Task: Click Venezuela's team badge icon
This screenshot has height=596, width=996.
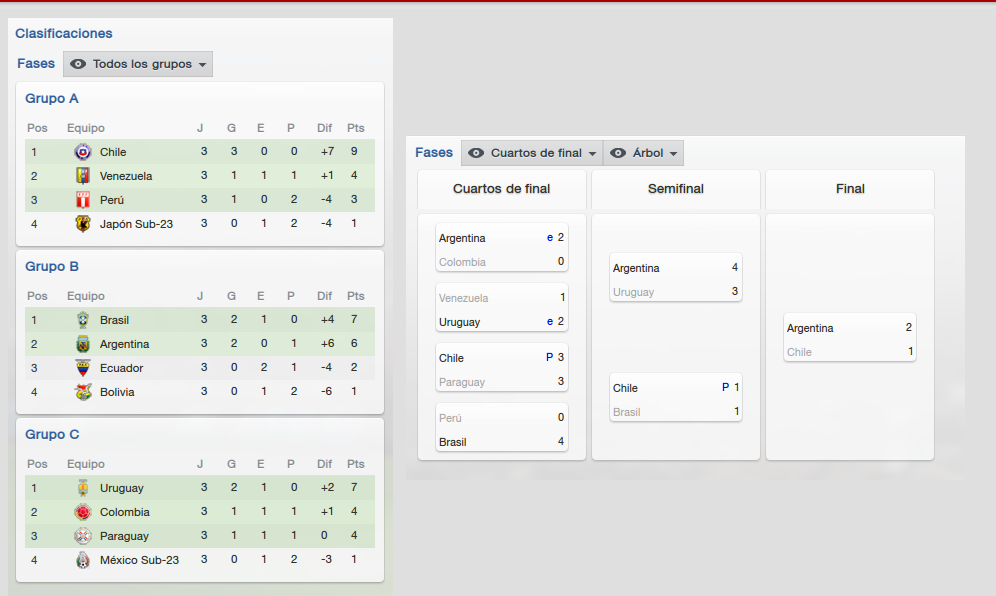Action: pos(83,176)
